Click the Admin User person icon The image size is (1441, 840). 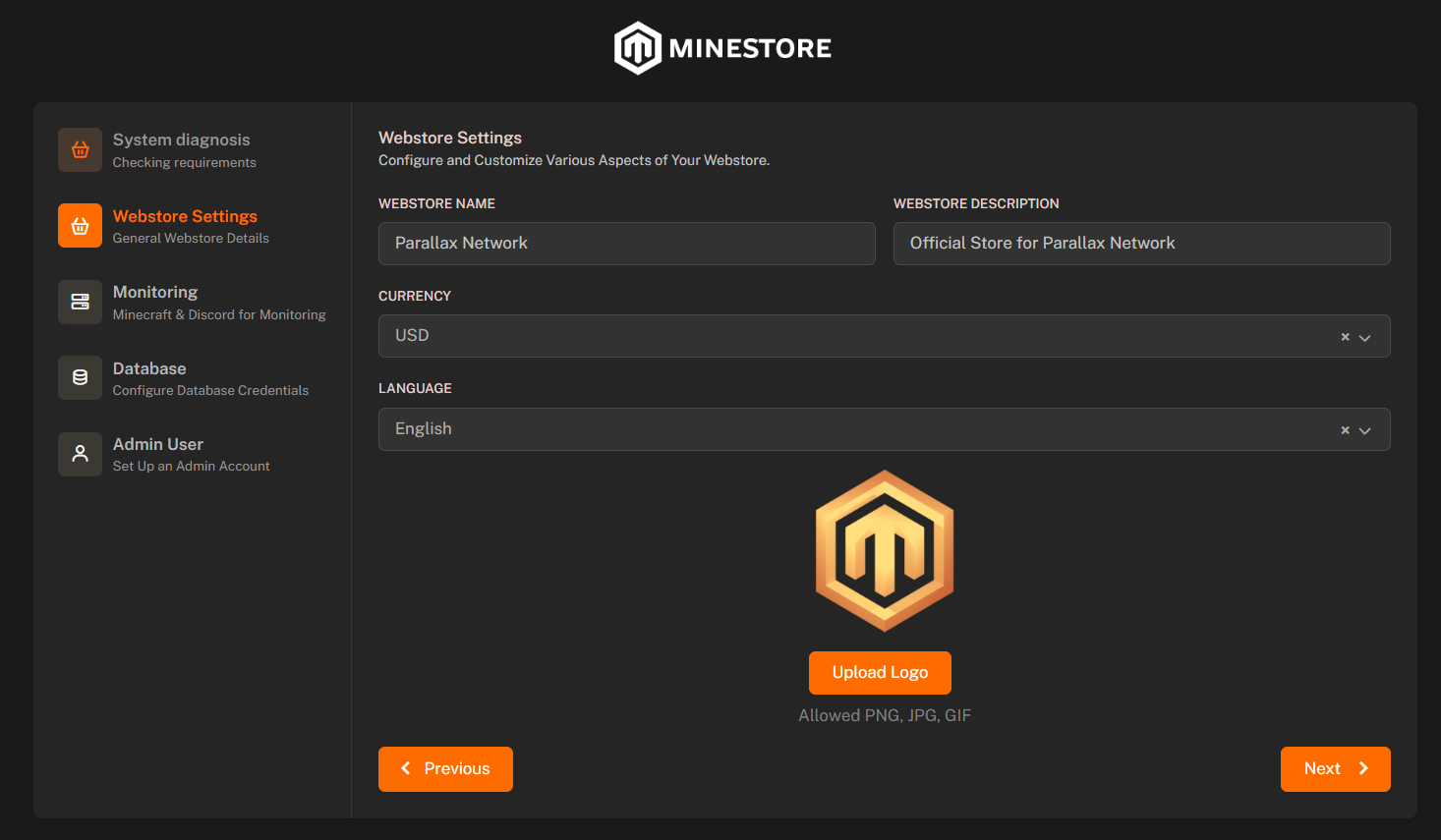pos(80,454)
